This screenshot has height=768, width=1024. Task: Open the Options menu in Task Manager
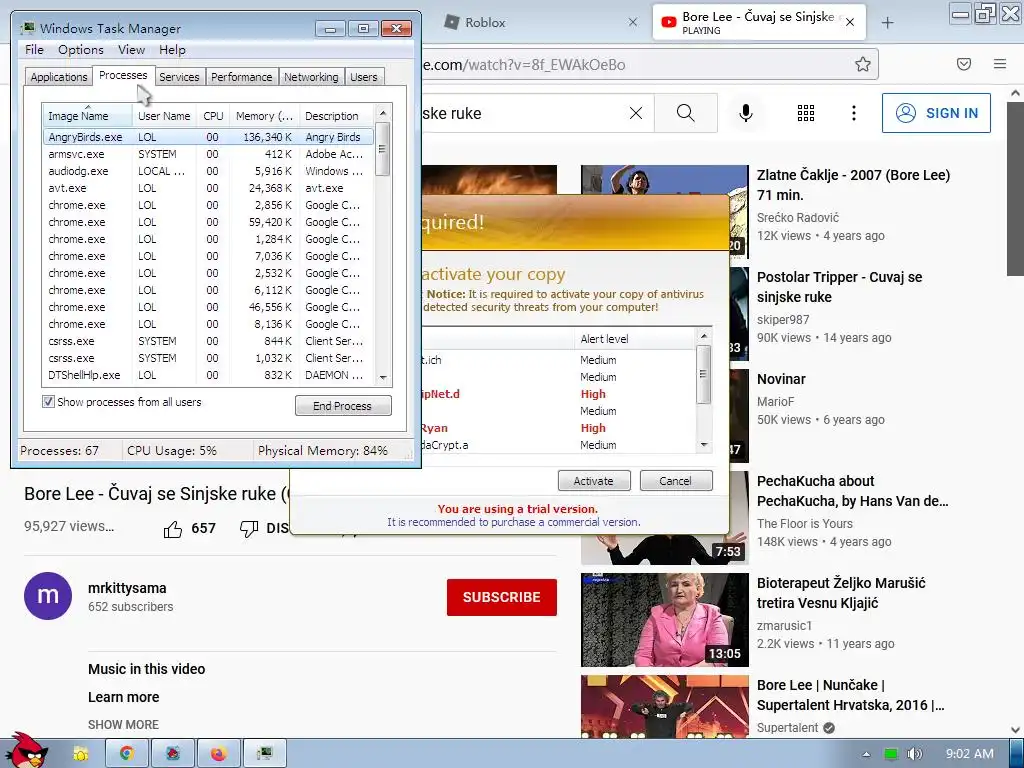(x=80, y=50)
